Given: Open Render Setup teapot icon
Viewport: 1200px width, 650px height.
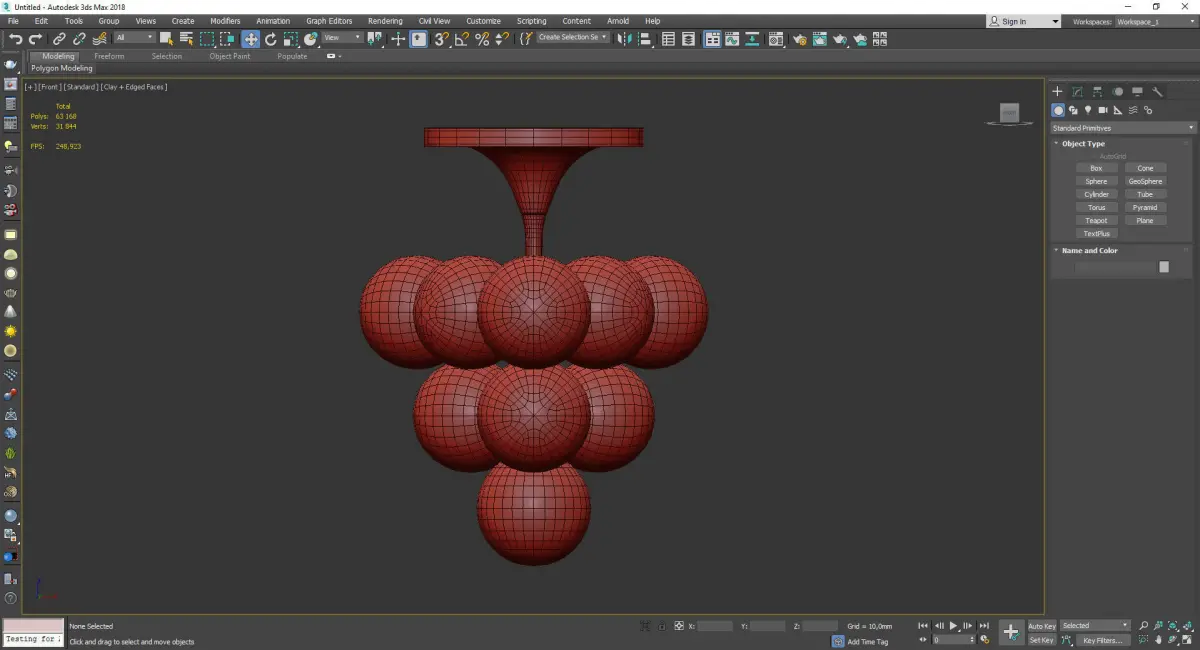Looking at the screenshot, I should coord(800,39).
